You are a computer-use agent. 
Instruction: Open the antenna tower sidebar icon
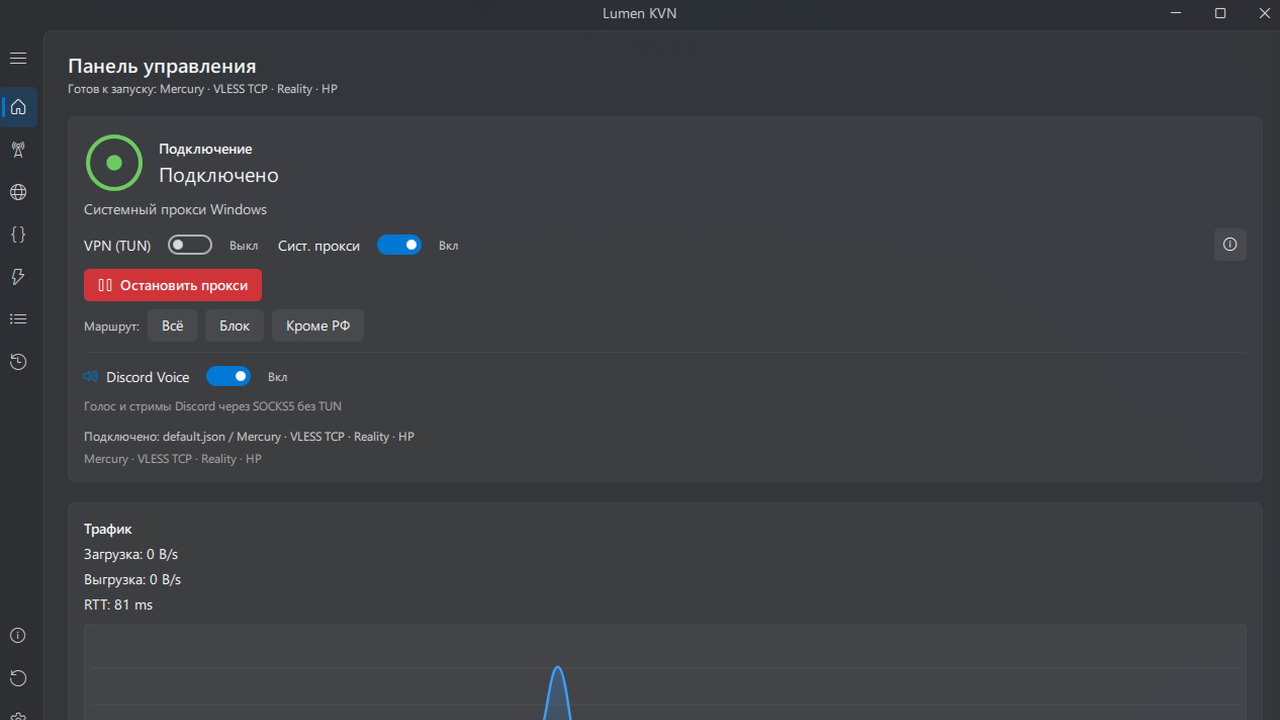point(18,150)
